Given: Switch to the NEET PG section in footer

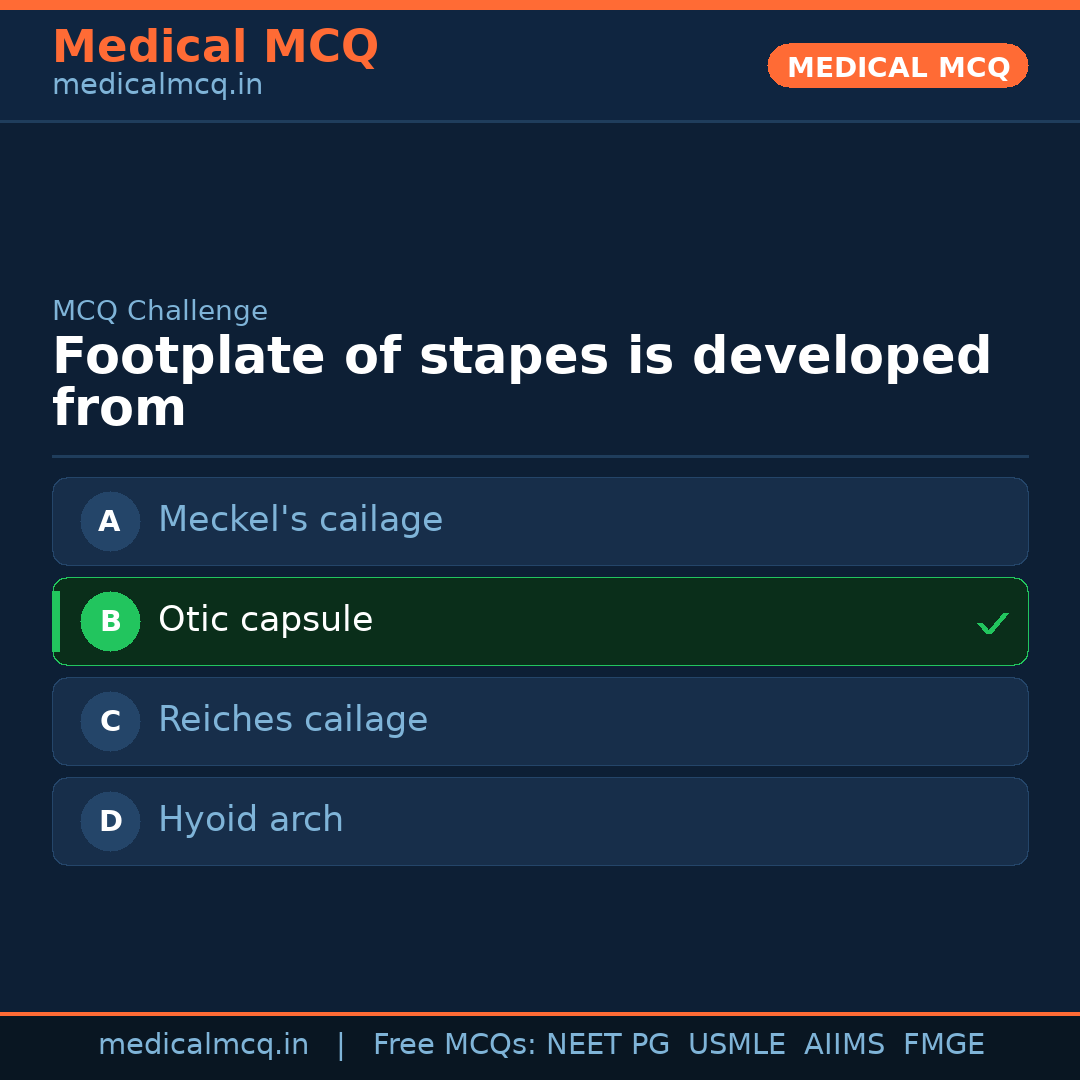Looking at the screenshot, I should pos(607,1044).
